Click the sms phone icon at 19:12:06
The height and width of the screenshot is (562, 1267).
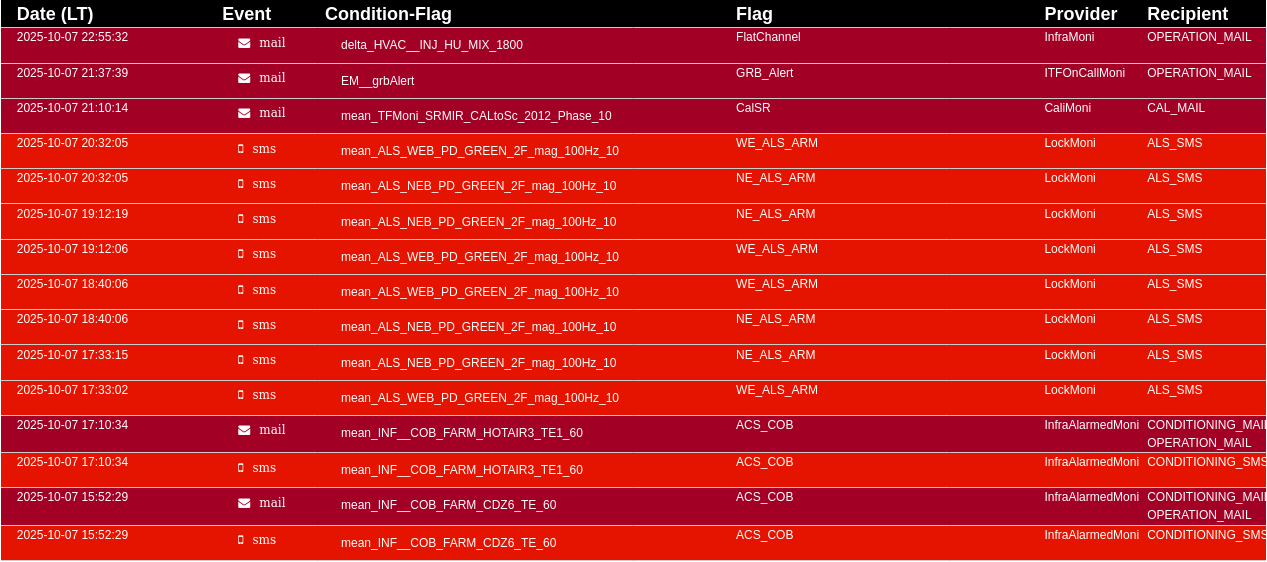[241, 254]
